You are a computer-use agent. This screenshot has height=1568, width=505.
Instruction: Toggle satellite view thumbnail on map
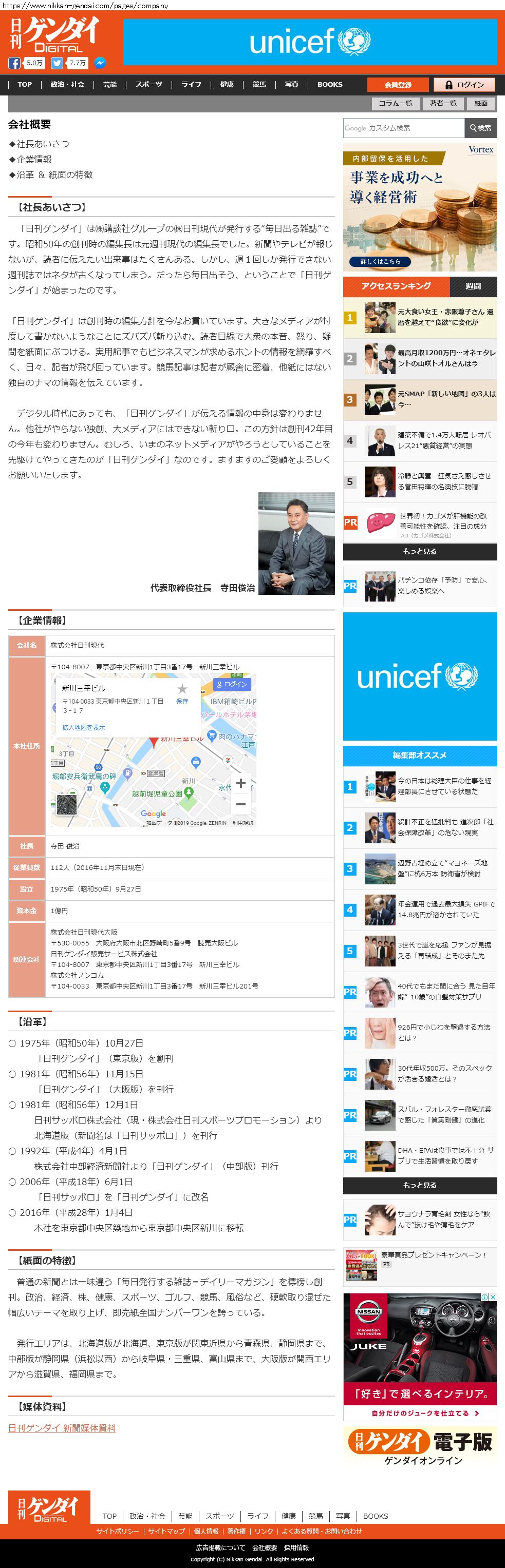pyautogui.click(x=67, y=804)
